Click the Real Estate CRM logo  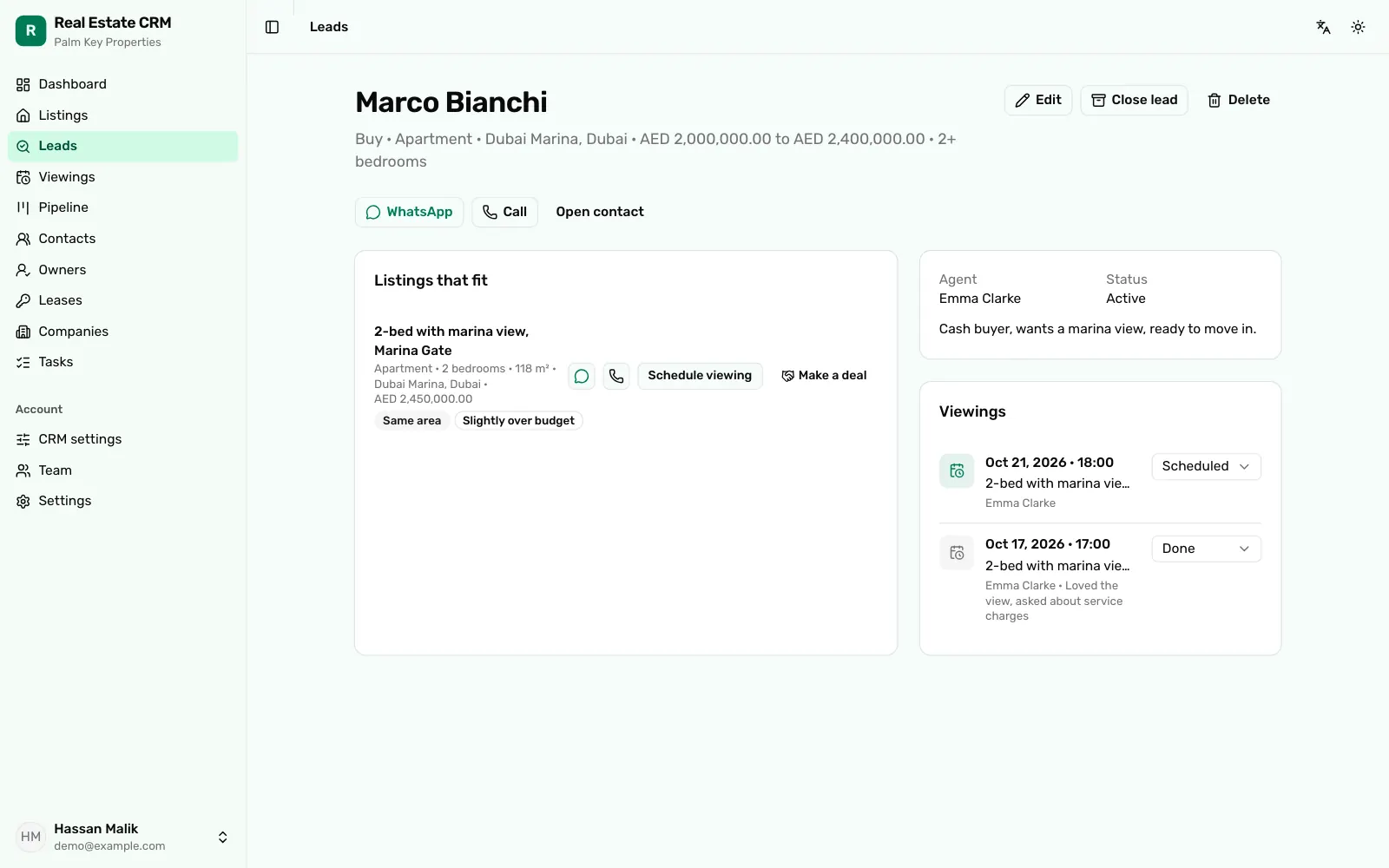pos(30,30)
